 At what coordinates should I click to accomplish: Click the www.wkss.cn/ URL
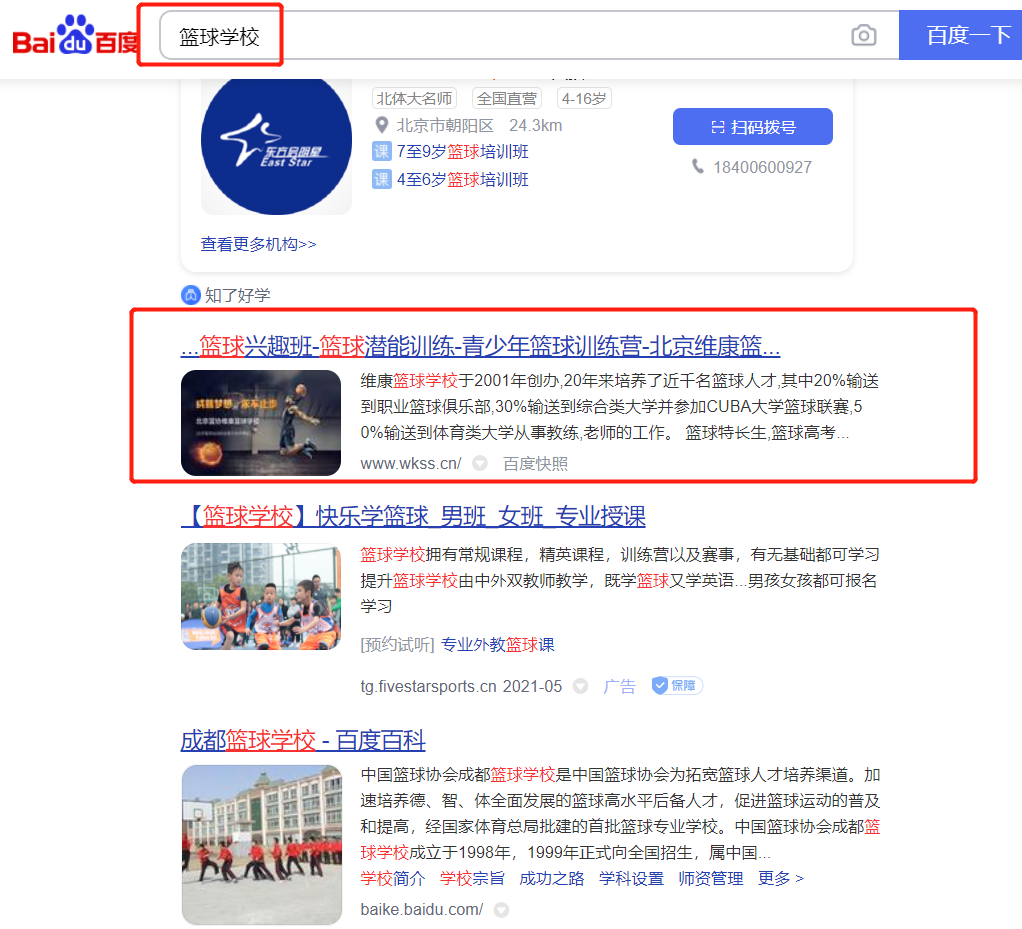point(411,464)
